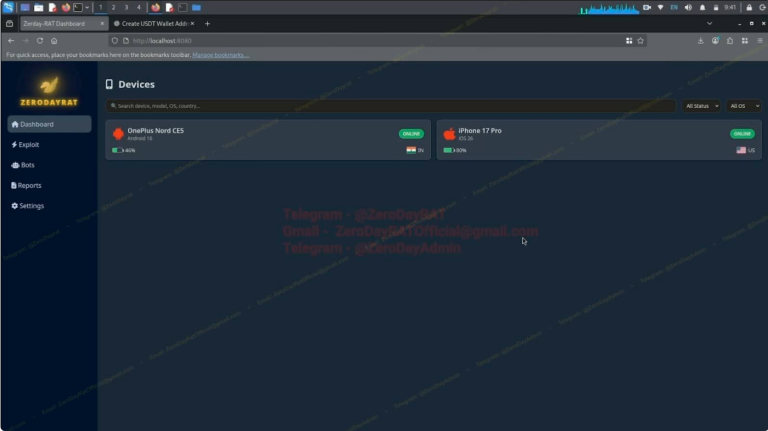
Task: Click the site information page icon
Action: 126,41
